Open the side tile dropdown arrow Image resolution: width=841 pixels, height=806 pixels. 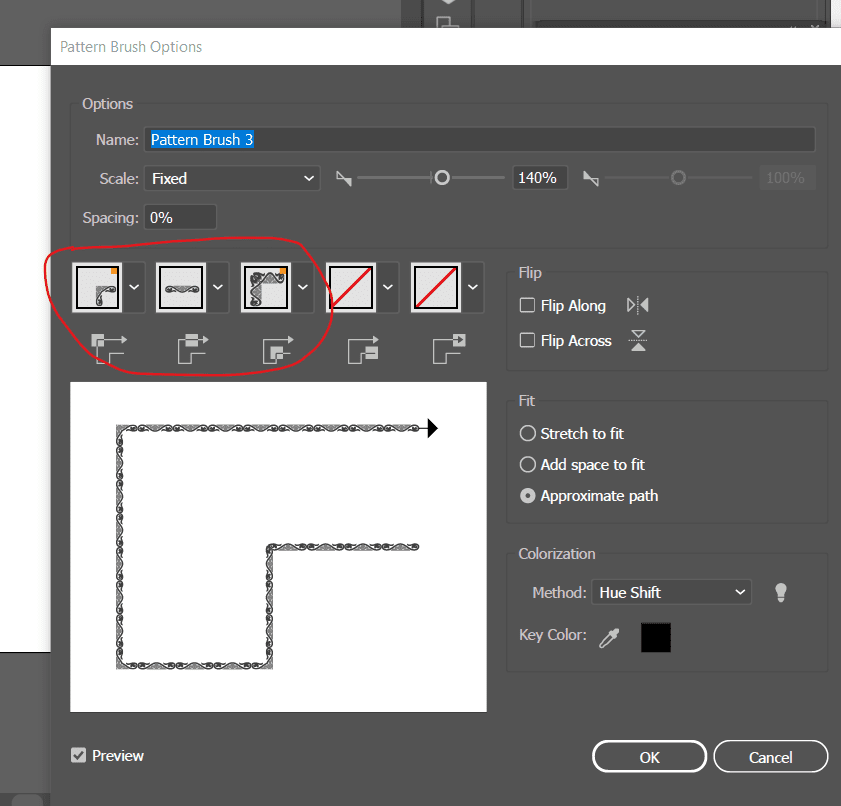[218, 287]
